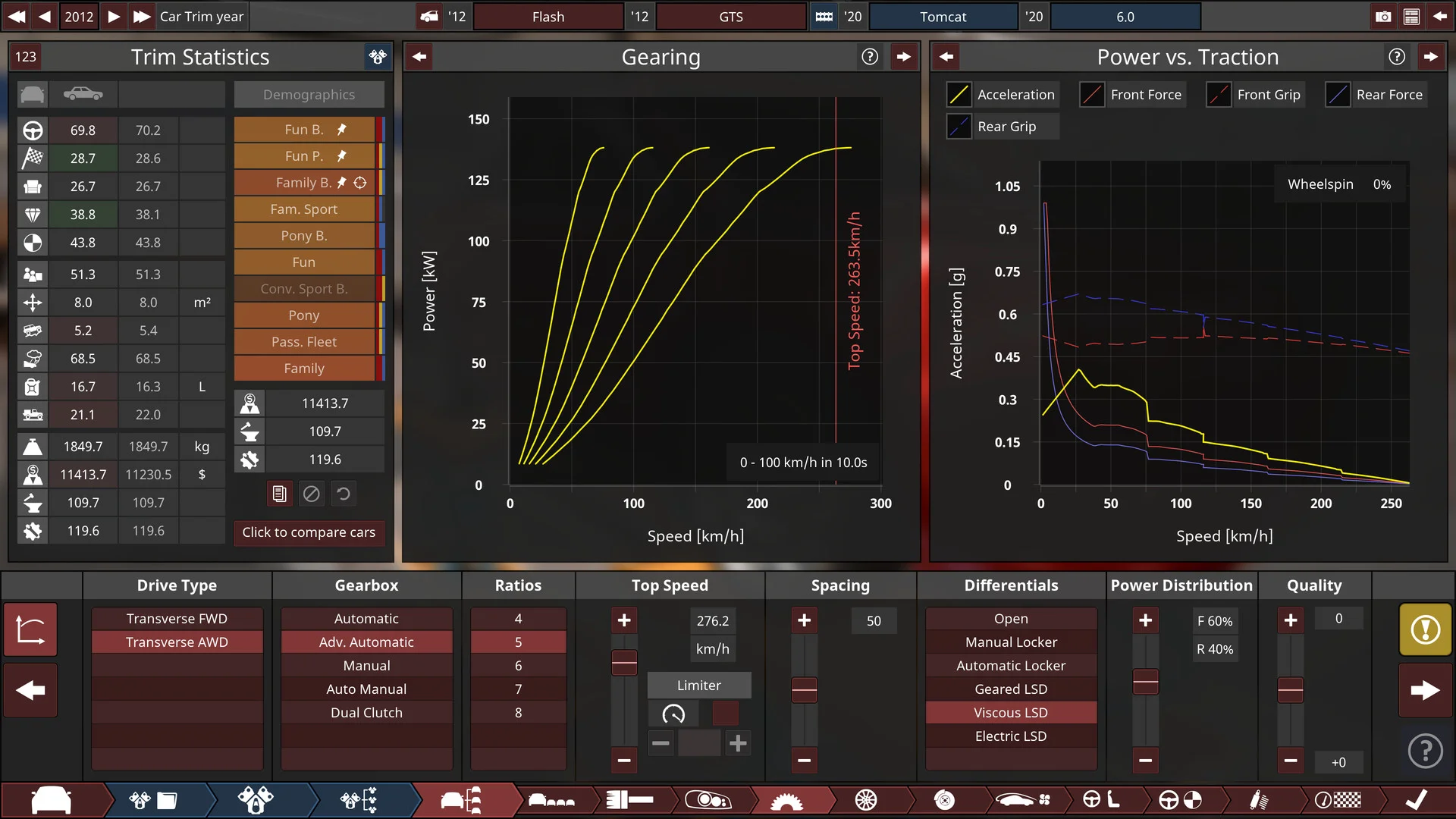Viewport: 1456px width, 819px height.
Task: Click the brakes tab icon in bottom bar
Action: 944,800
